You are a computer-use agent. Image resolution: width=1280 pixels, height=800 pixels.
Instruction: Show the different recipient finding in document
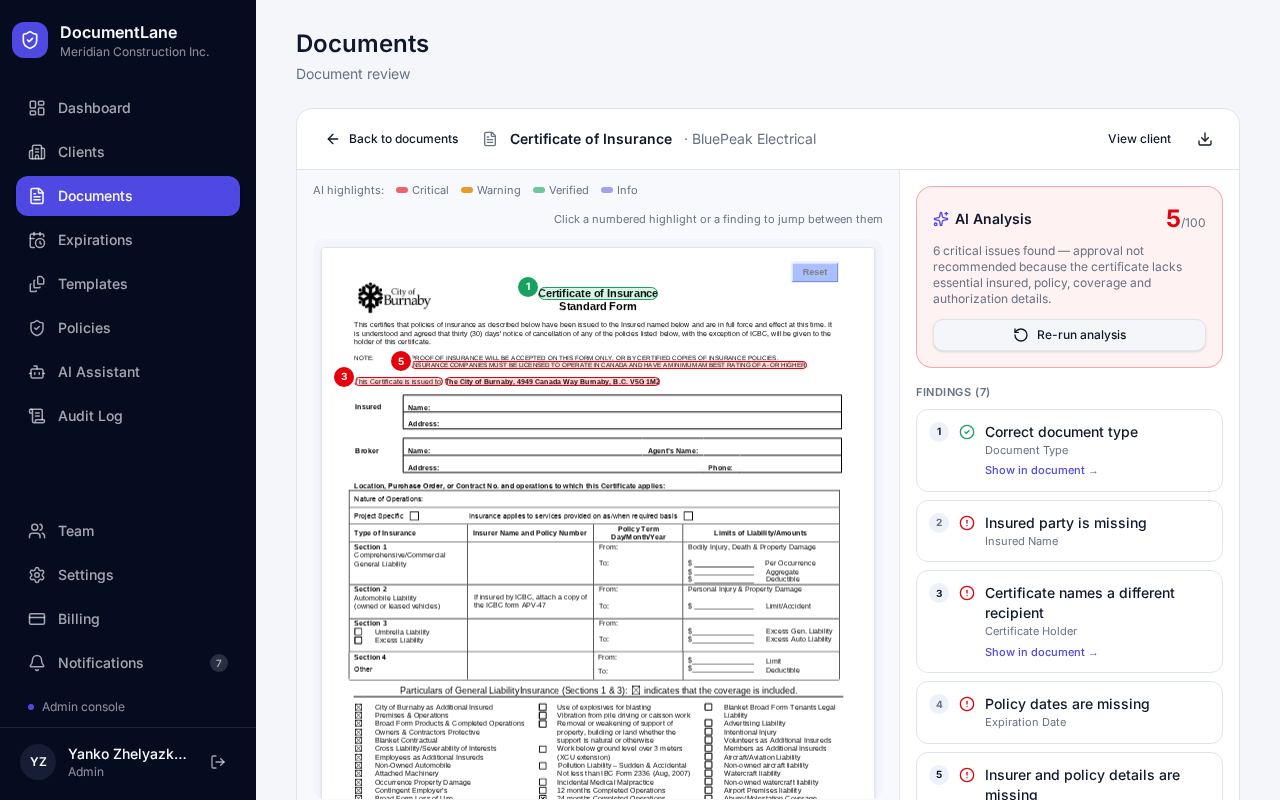[x=1041, y=653]
